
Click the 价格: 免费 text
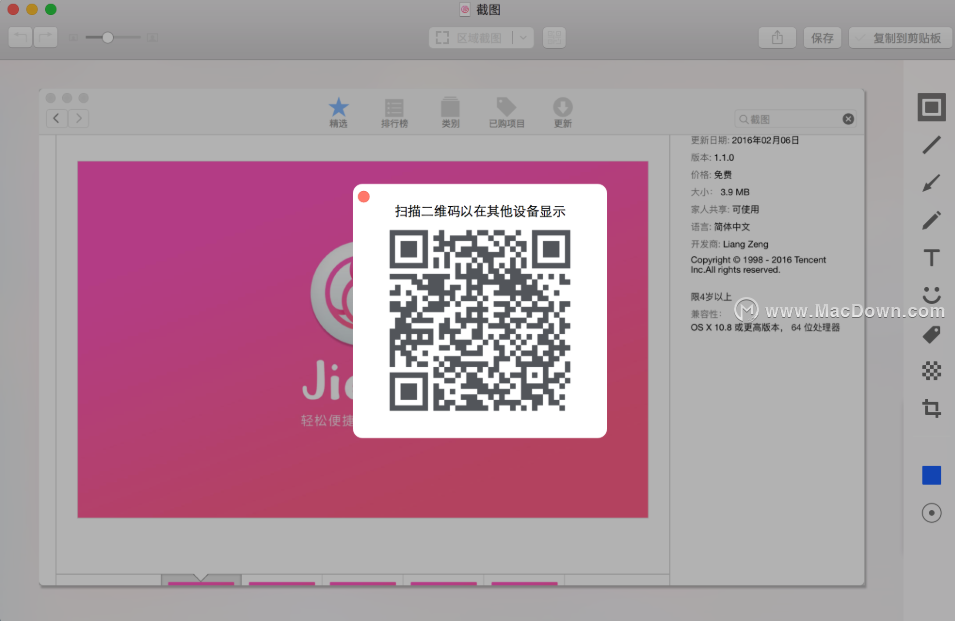(711, 175)
